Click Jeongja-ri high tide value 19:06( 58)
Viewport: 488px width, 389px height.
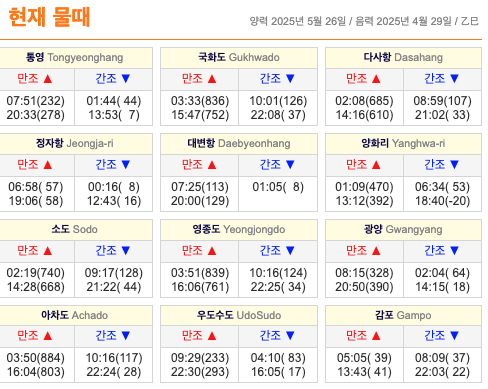click(x=36, y=201)
